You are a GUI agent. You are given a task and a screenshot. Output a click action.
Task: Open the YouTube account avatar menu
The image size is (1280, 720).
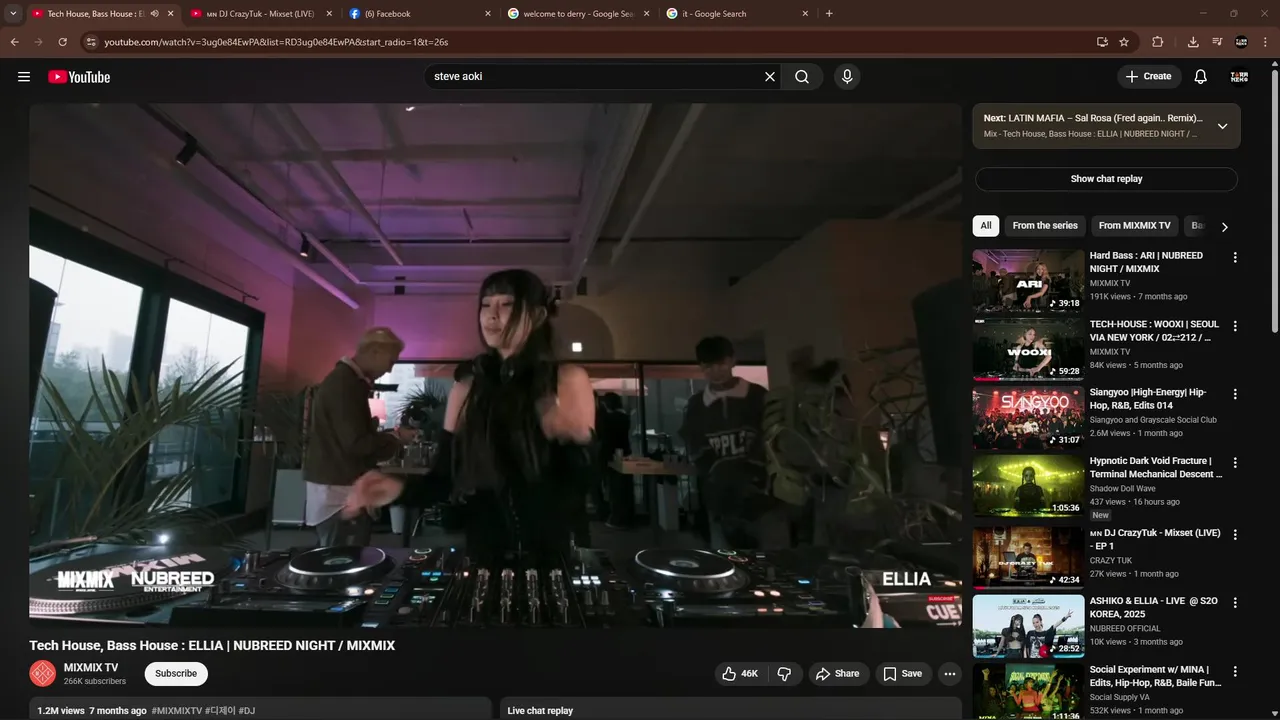(x=1239, y=77)
